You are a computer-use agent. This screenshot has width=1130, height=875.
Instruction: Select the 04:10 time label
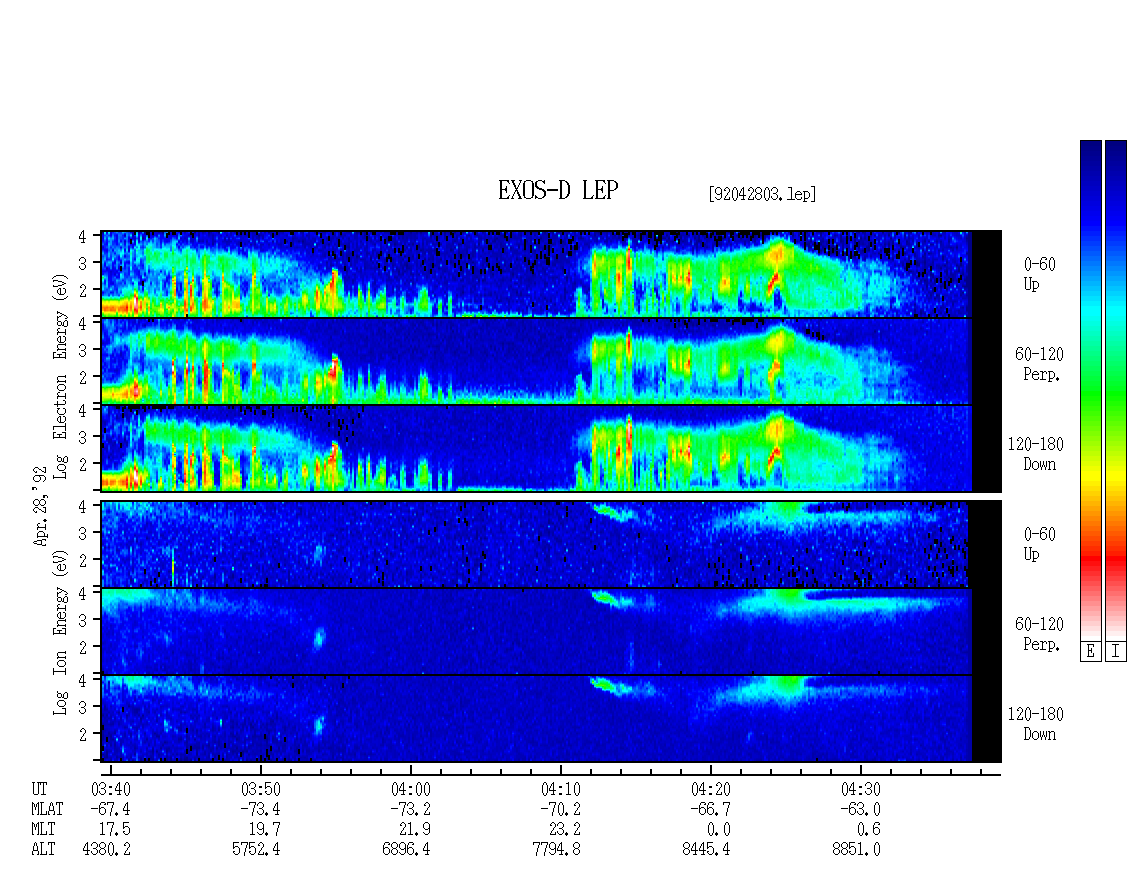(x=561, y=789)
